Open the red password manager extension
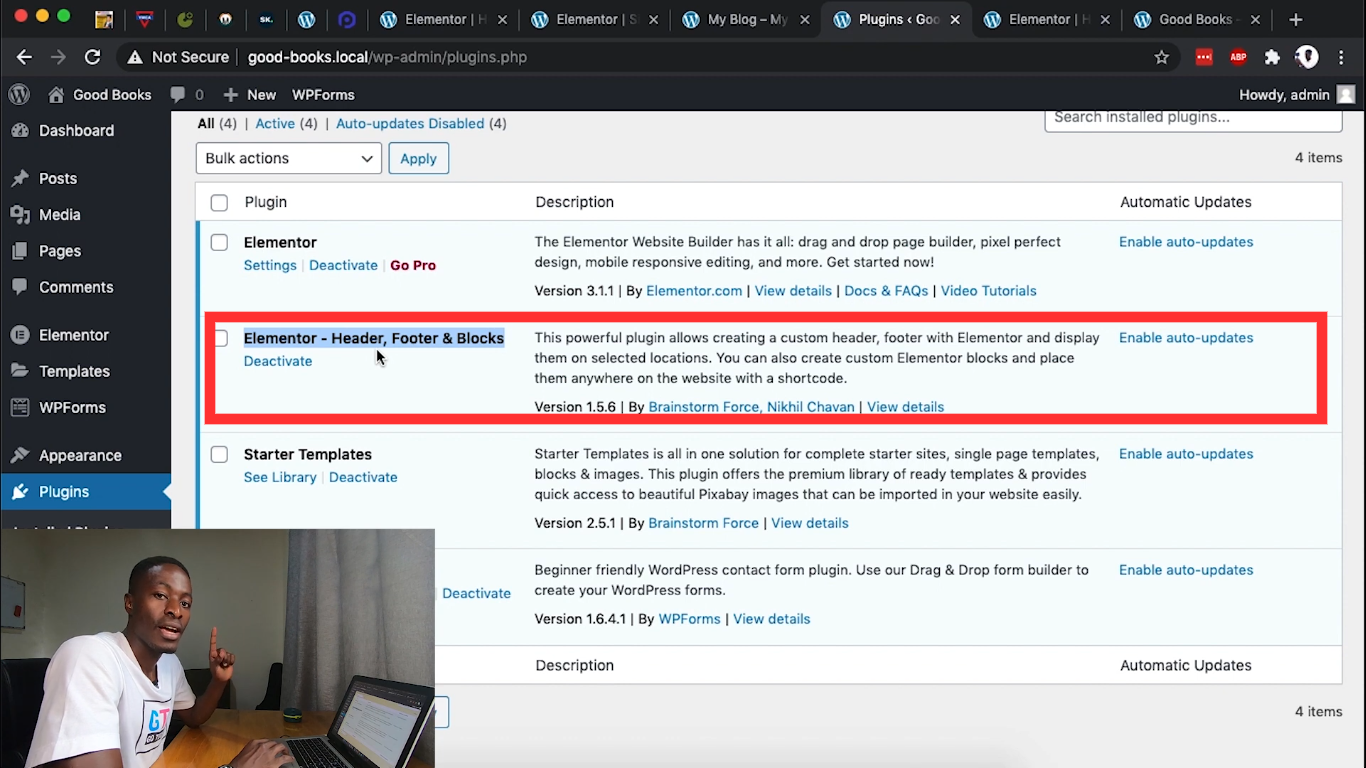1366x768 pixels. [1204, 57]
